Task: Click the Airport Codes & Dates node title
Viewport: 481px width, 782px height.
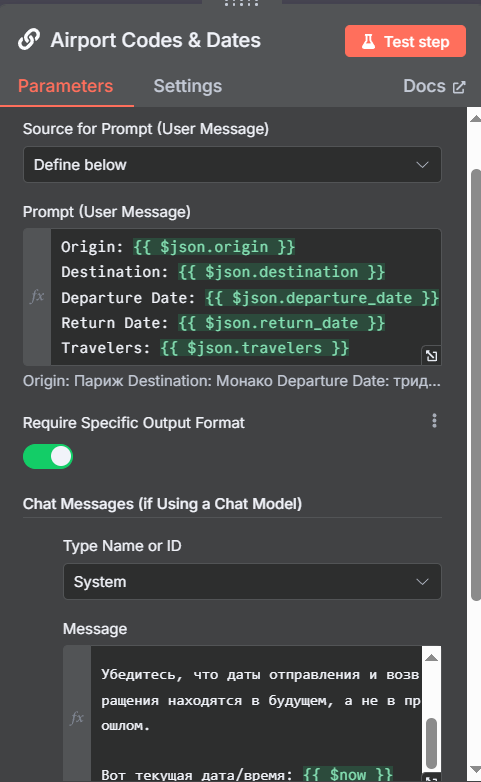Action: point(156,40)
